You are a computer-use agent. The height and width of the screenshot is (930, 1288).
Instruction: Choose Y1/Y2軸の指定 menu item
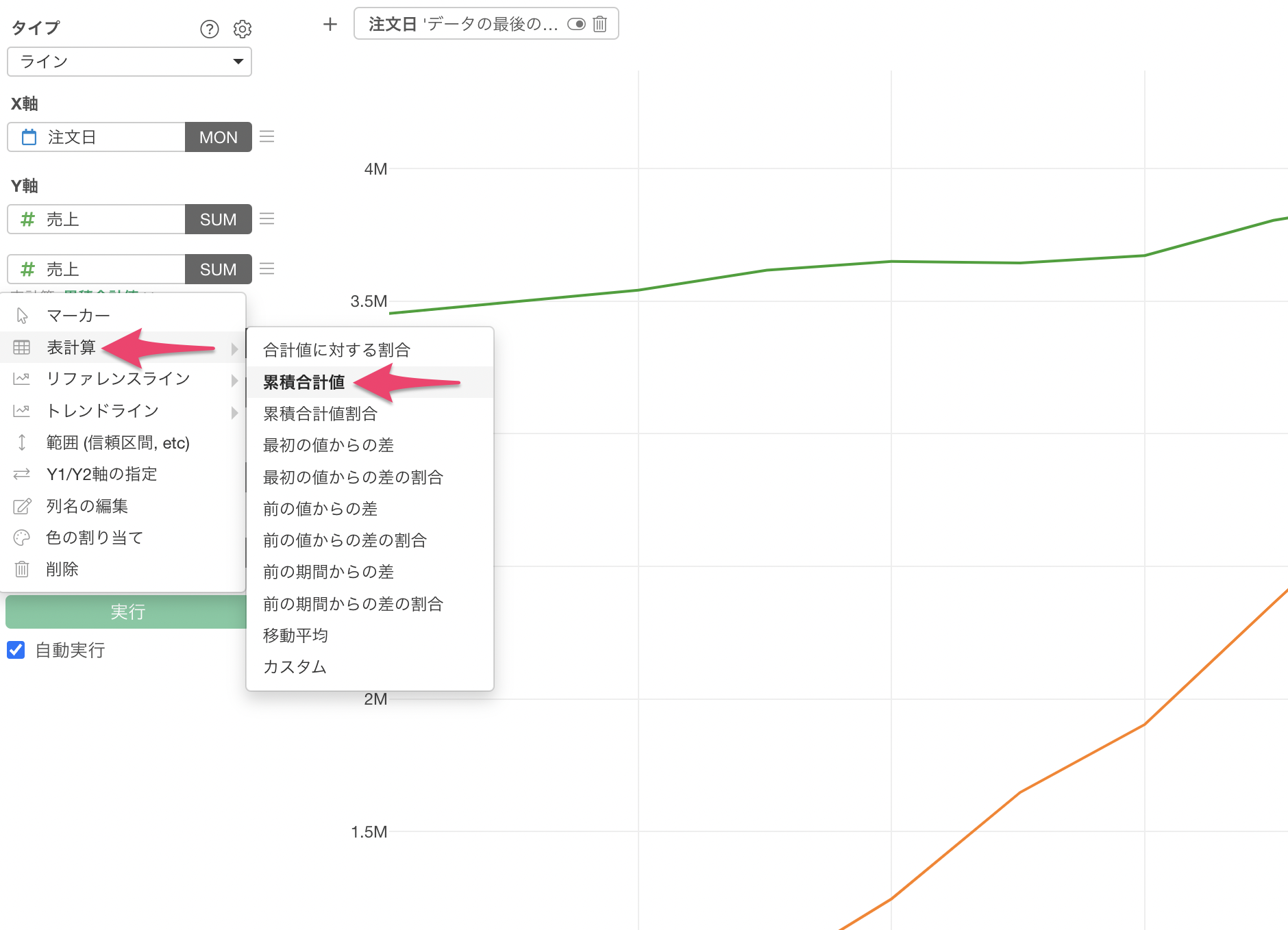pos(123,474)
